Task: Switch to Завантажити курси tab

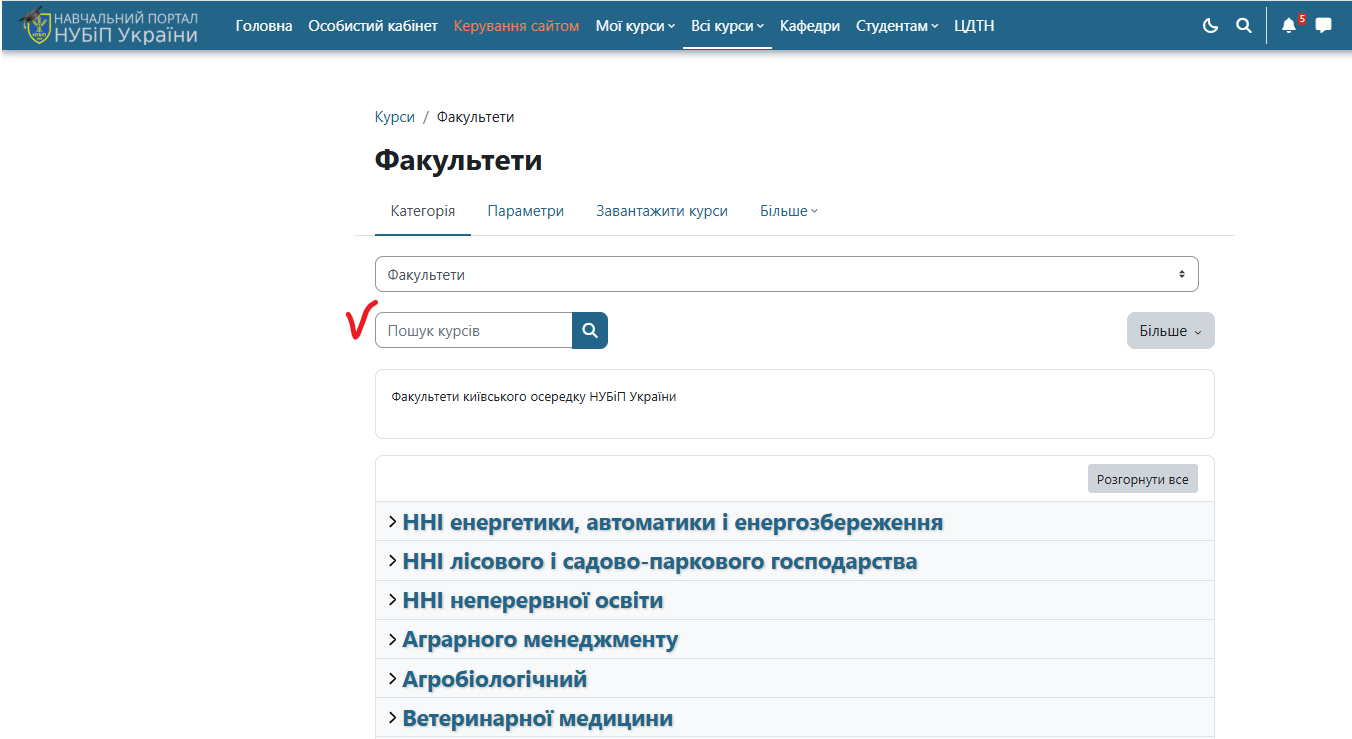Action: point(661,211)
